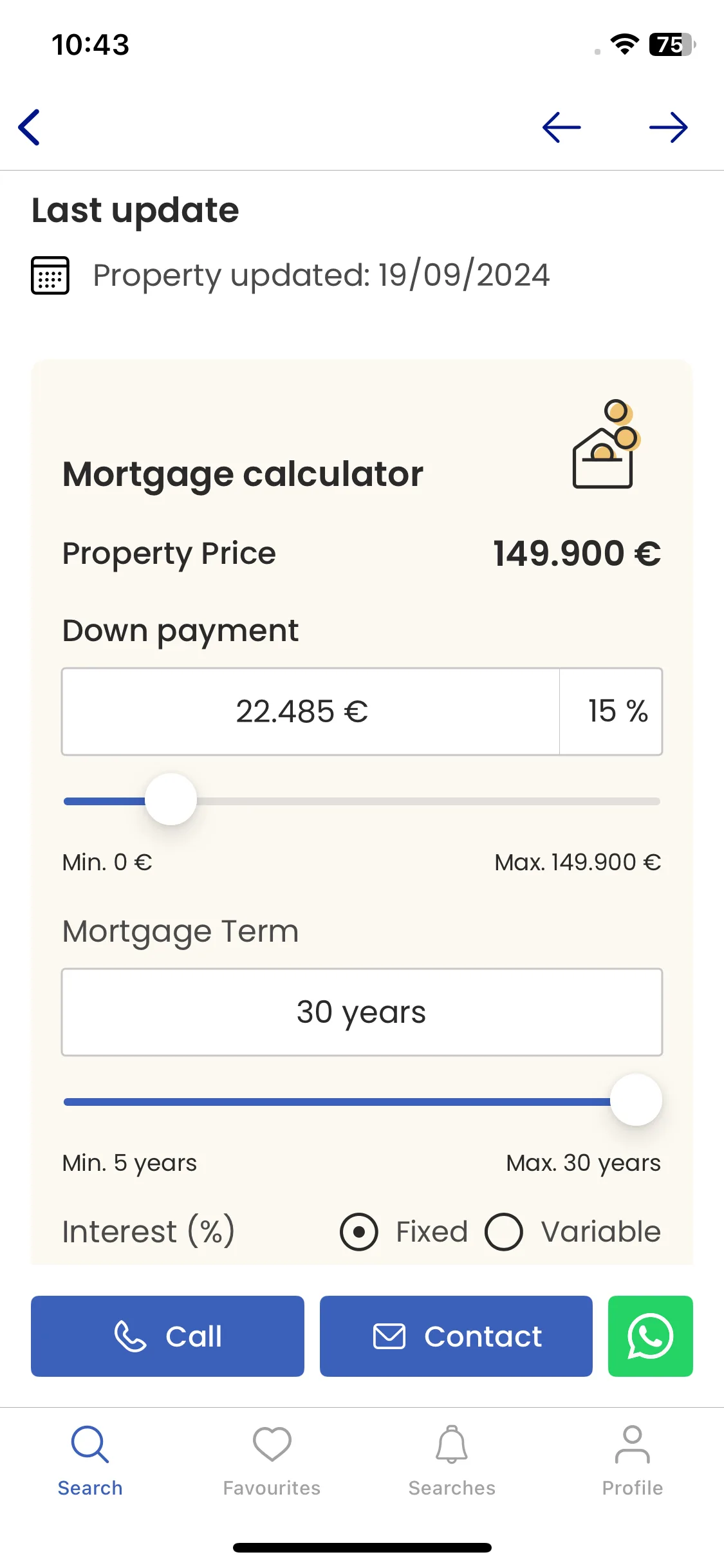This screenshot has width=724, height=1568.
Task: Go to next property arrow
Action: 669,127
